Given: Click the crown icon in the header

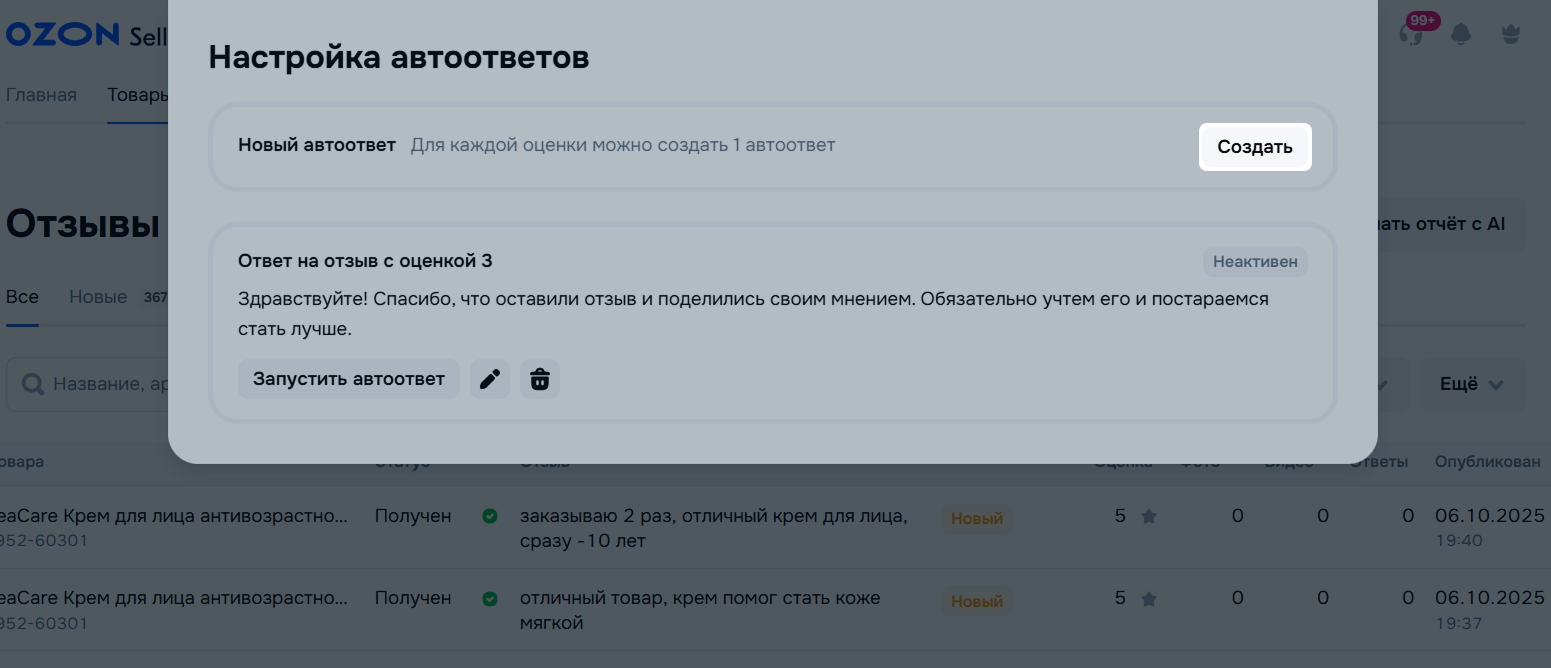Looking at the screenshot, I should [x=1511, y=35].
